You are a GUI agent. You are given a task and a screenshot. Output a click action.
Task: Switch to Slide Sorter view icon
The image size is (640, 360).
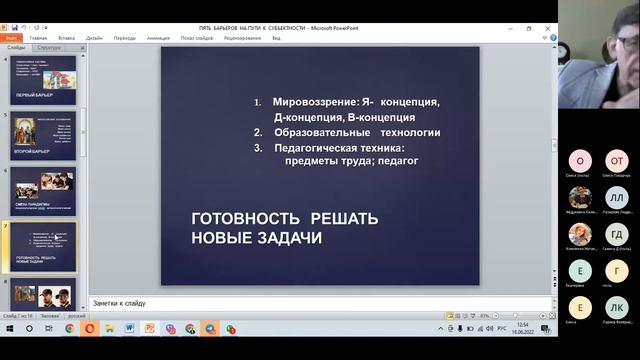[458, 316]
